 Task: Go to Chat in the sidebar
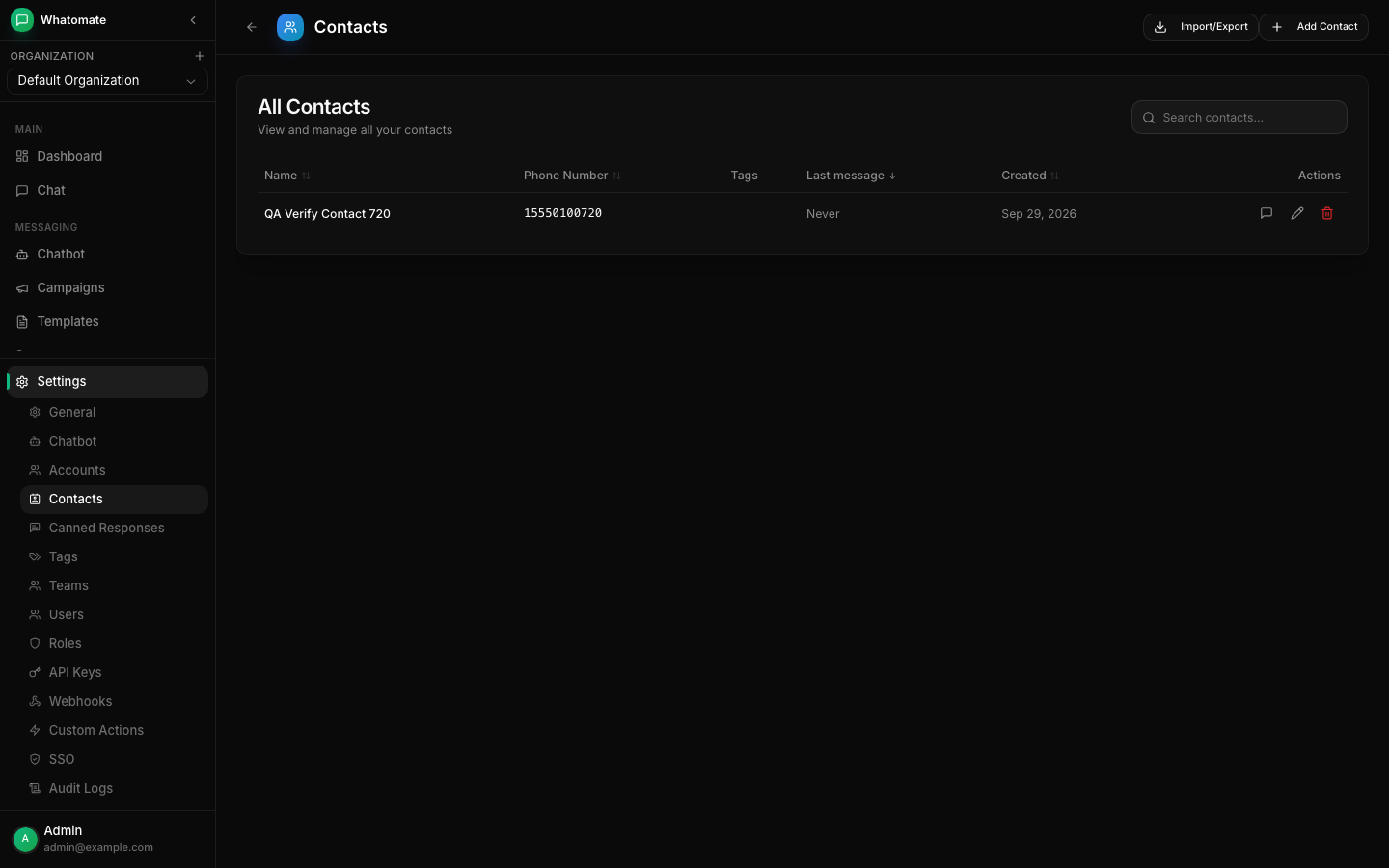(107, 190)
